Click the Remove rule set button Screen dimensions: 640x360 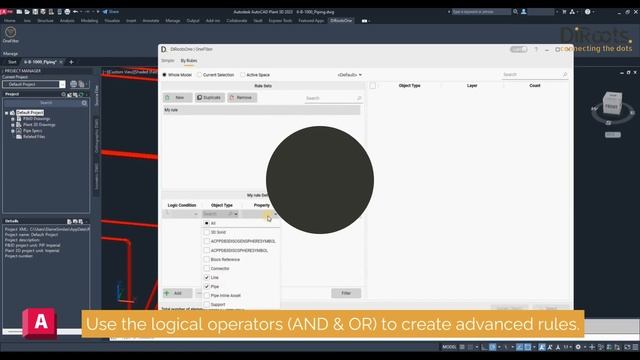(242, 98)
